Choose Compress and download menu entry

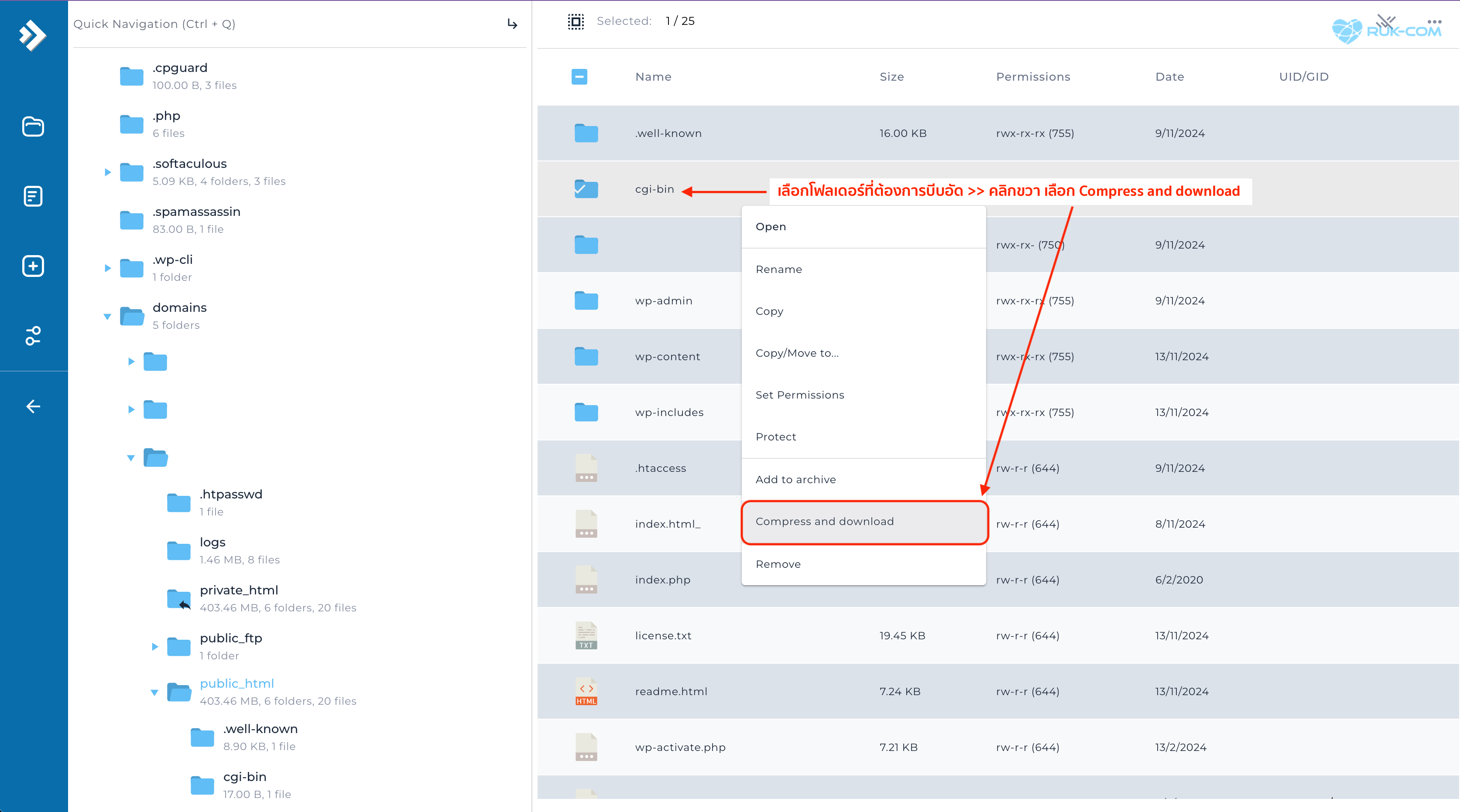[864, 522]
